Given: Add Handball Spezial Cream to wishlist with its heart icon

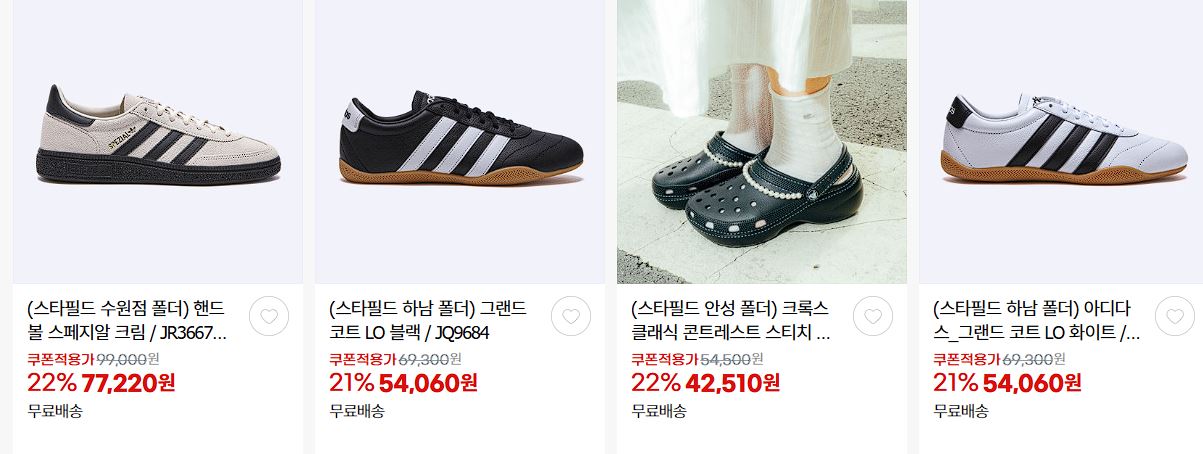Looking at the screenshot, I should (268, 316).
